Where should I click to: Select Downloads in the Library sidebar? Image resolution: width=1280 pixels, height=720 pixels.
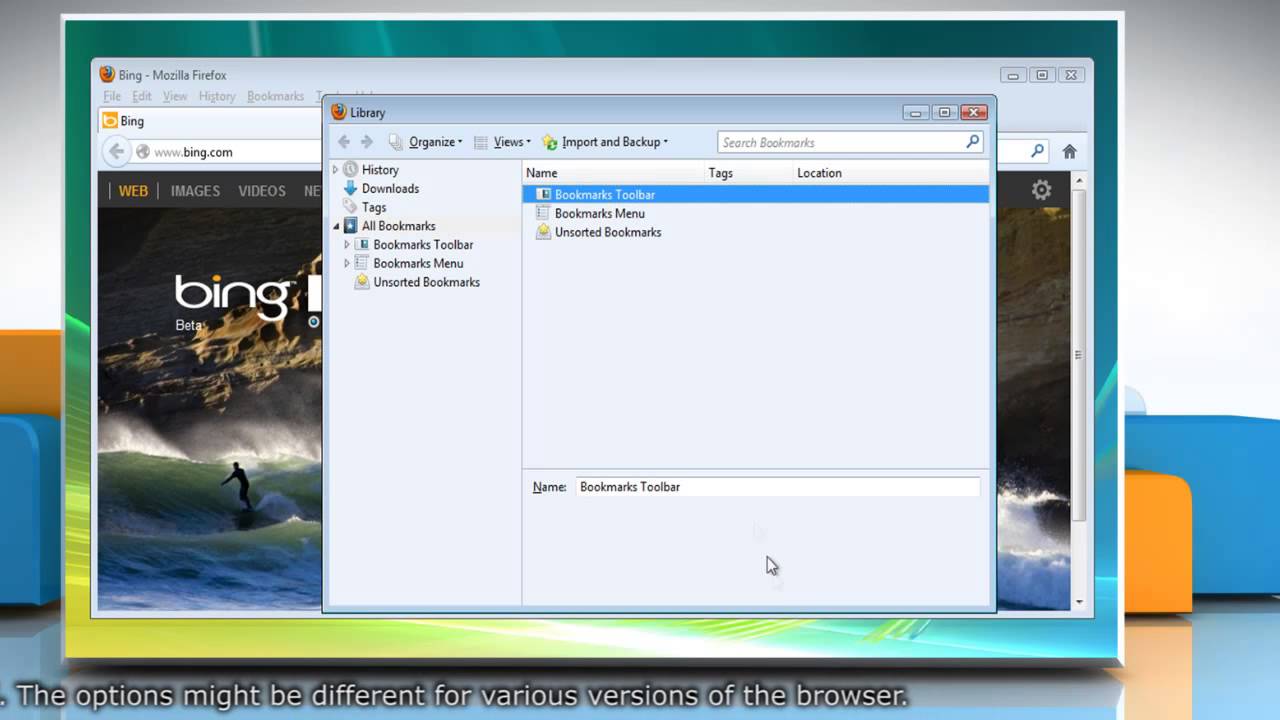(x=390, y=189)
